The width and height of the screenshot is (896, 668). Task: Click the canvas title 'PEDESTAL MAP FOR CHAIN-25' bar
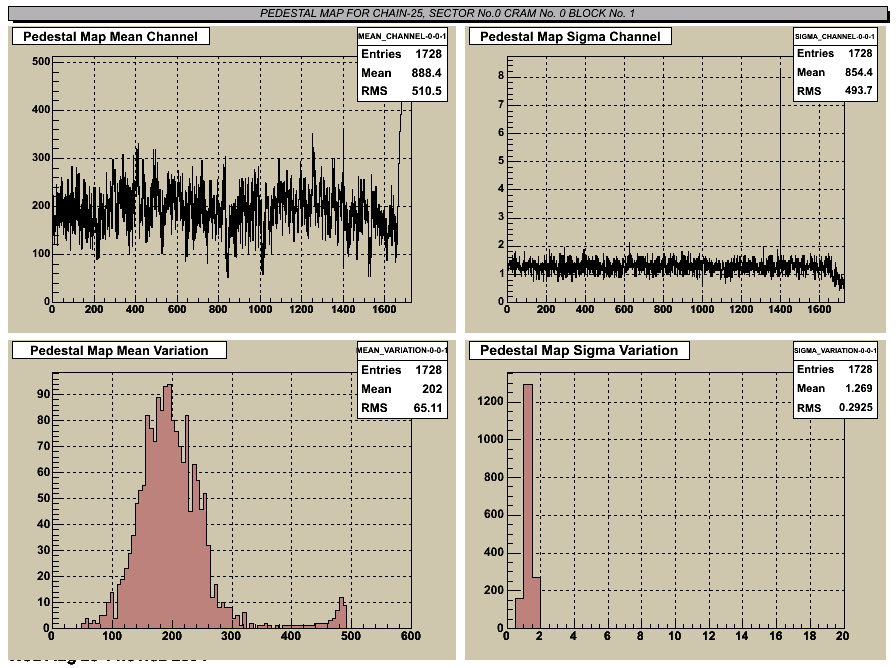pyautogui.click(x=447, y=13)
